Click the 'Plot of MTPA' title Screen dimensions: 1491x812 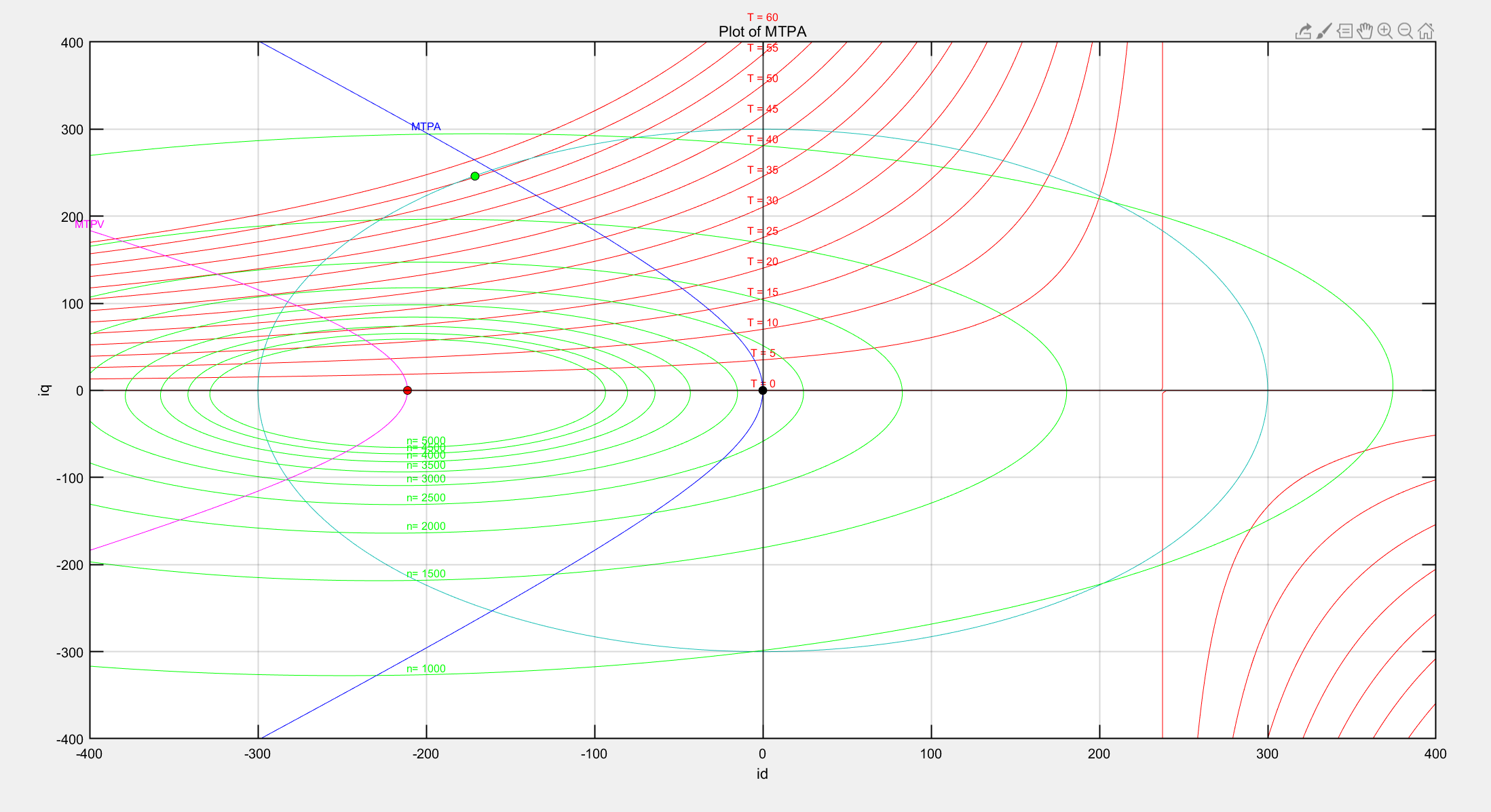[763, 32]
